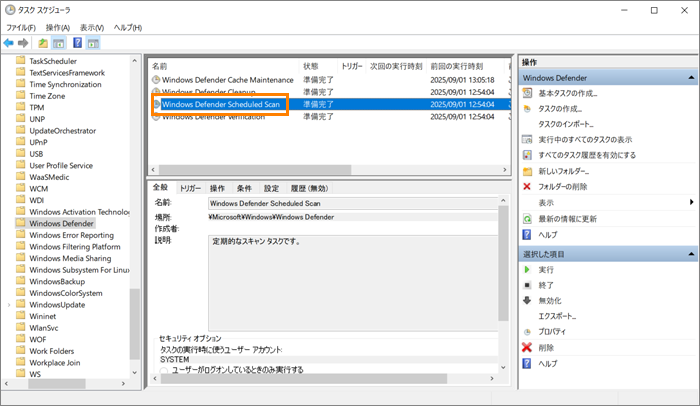The width and height of the screenshot is (700, 406).
Task: Click the Windows Defender folder icon in tree
Action: [x=21, y=223]
